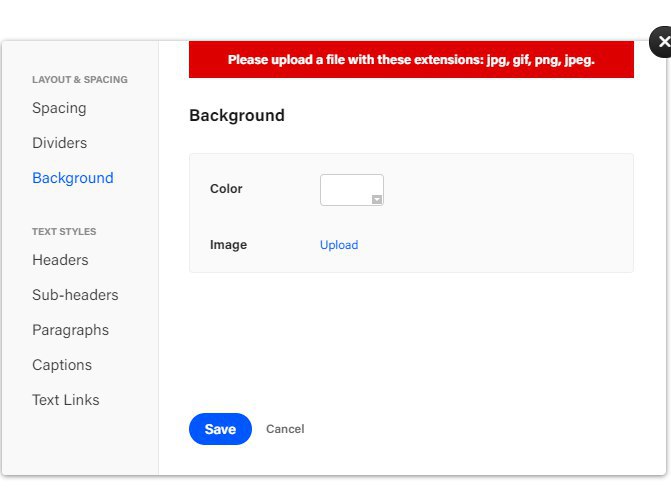Open the Dividers settings
The width and height of the screenshot is (671, 499).
(59, 143)
